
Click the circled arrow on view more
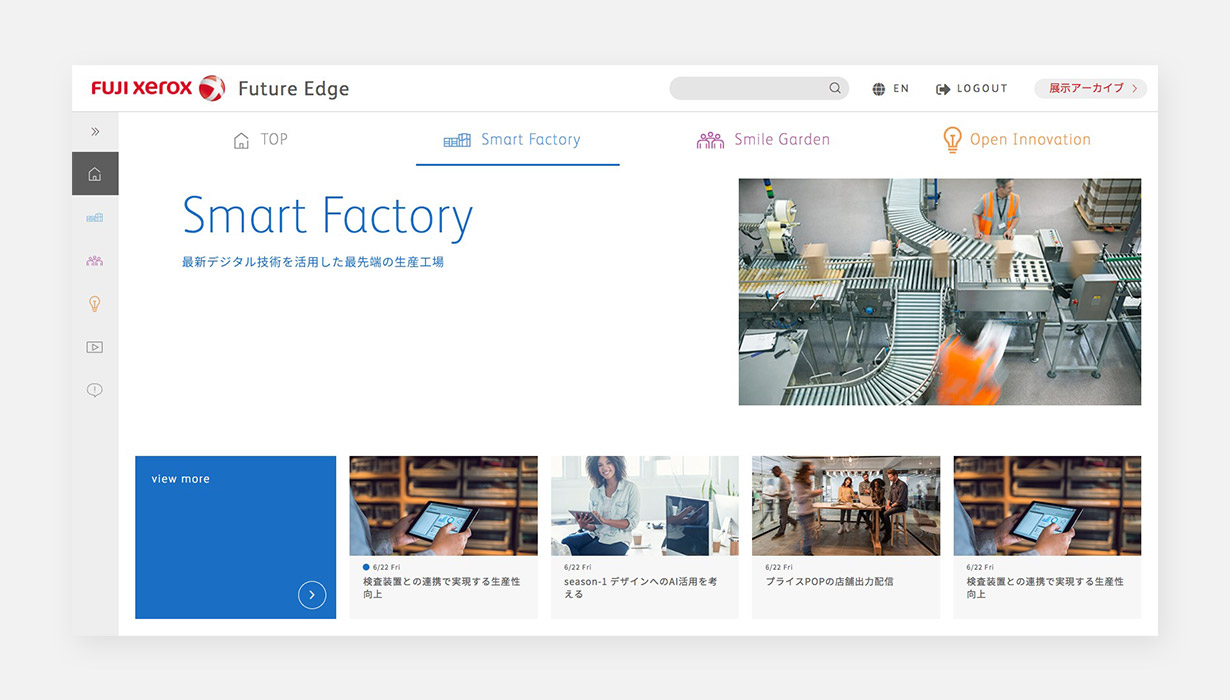click(x=312, y=595)
